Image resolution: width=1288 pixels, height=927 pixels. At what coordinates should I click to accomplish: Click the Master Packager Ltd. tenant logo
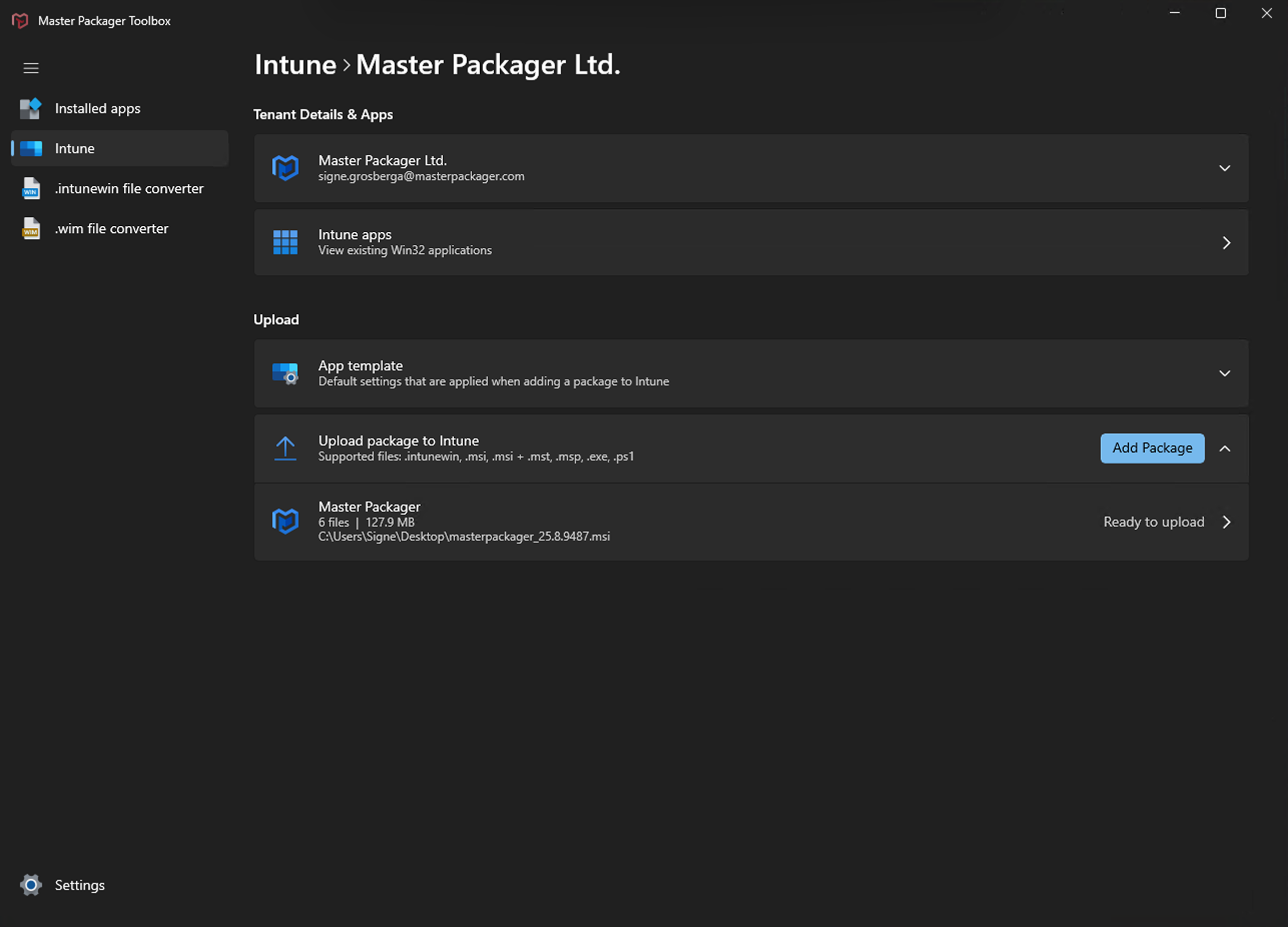pos(285,168)
